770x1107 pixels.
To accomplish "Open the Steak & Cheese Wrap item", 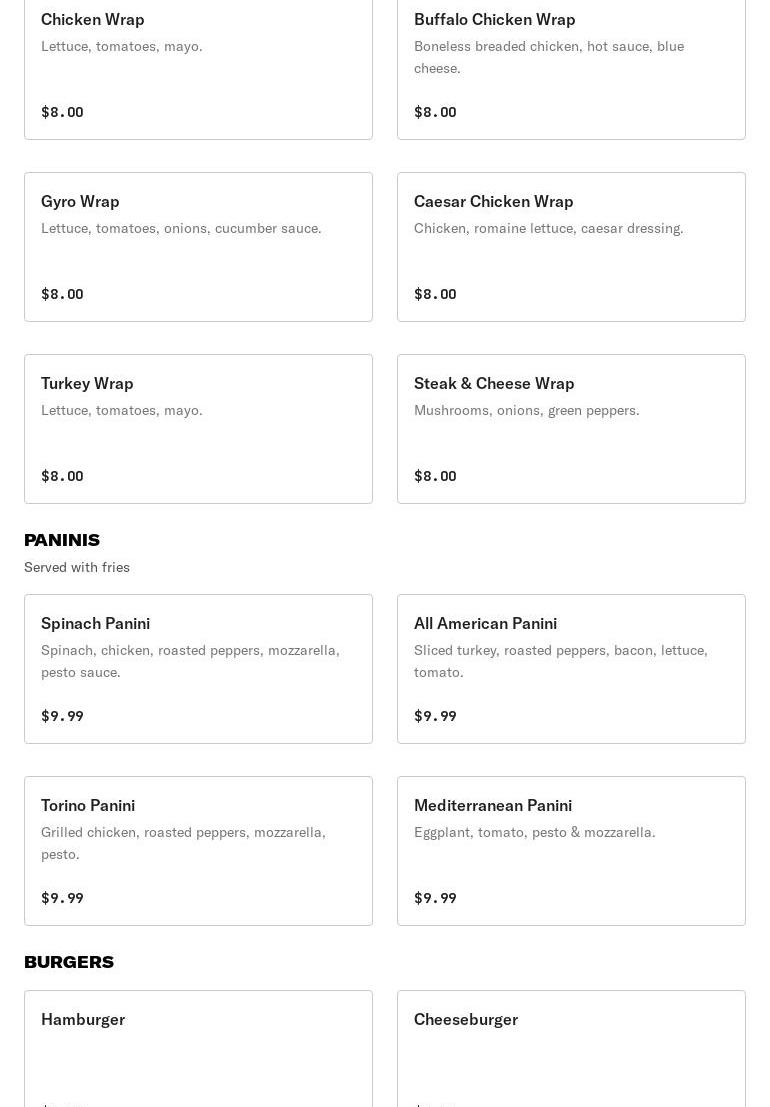I will pos(571,429).
